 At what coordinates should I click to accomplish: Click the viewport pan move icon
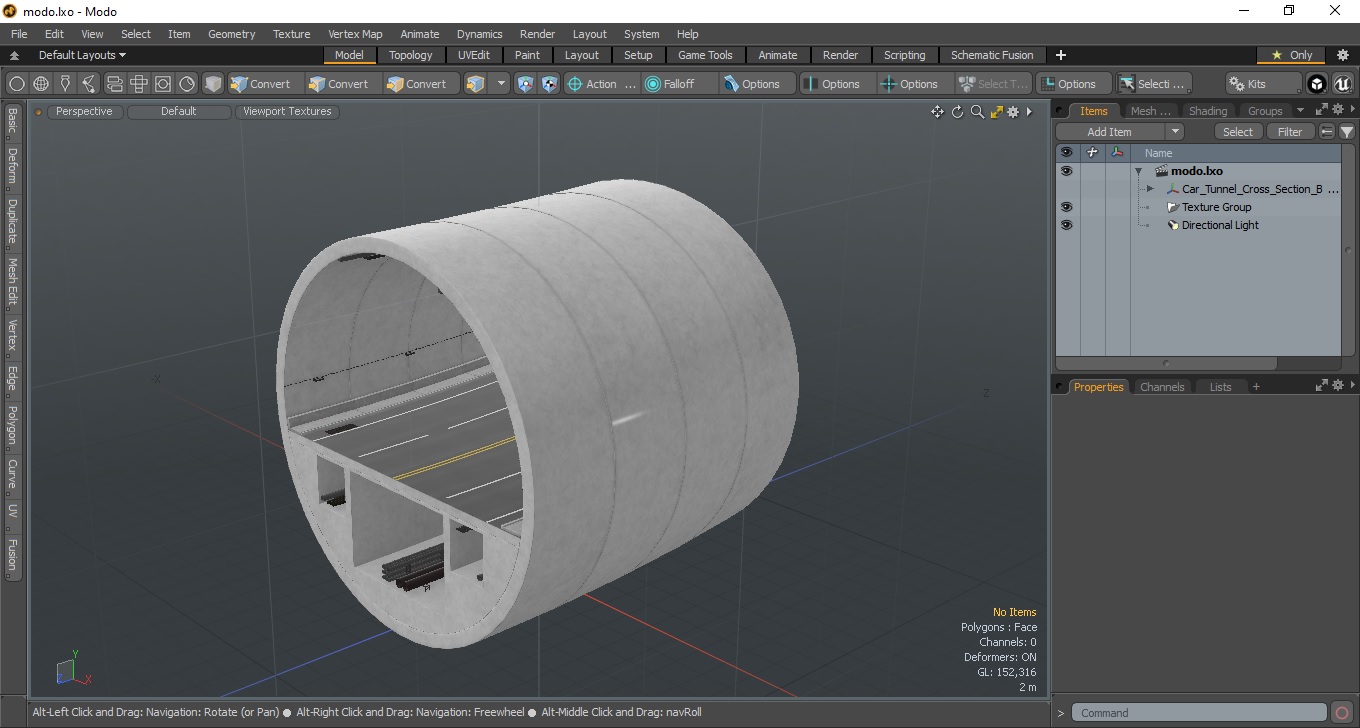937,112
